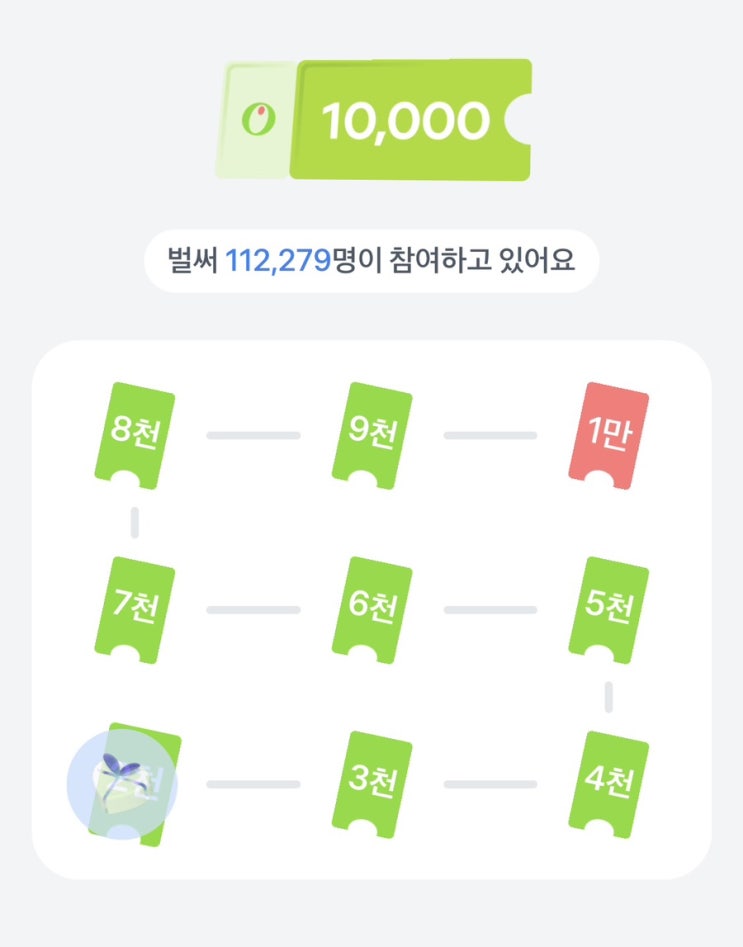Screen dimensions: 743x947
Task: Click the blue sprout position marker
Action: pos(122,784)
